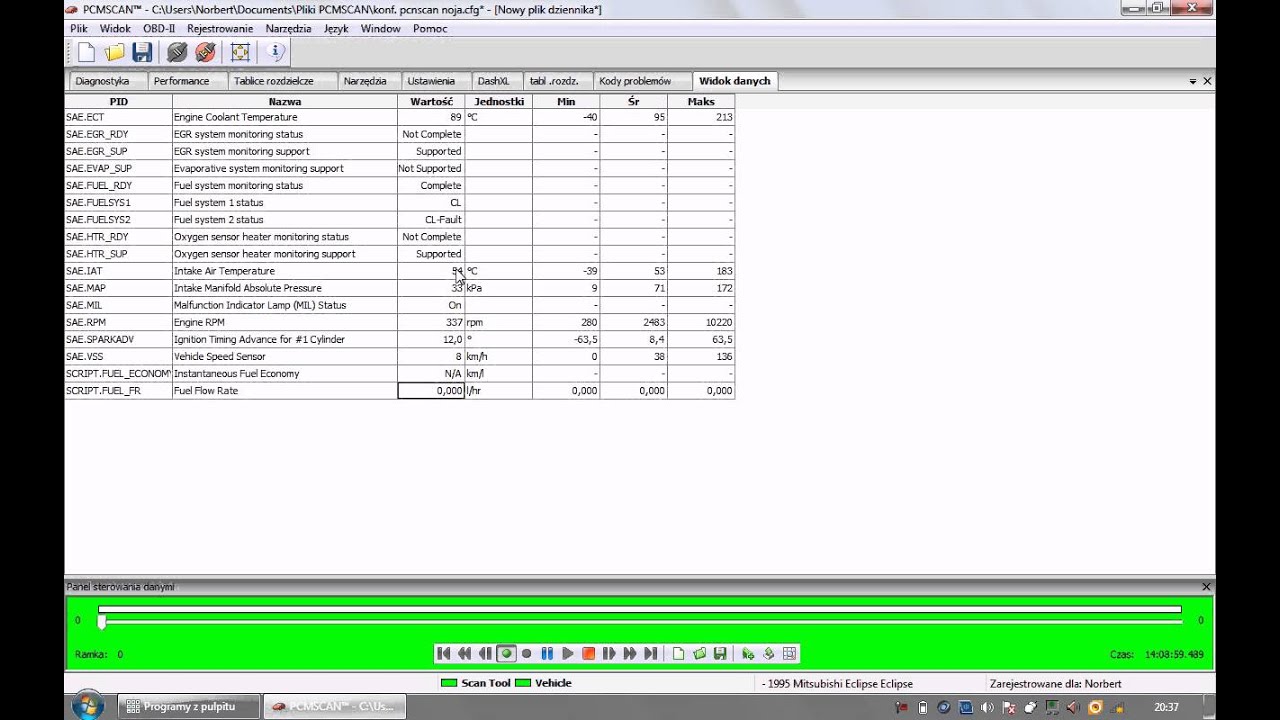Open the OBD-II menu
This screenshot has height=720, width=1280.
click(x=159, y=28)
